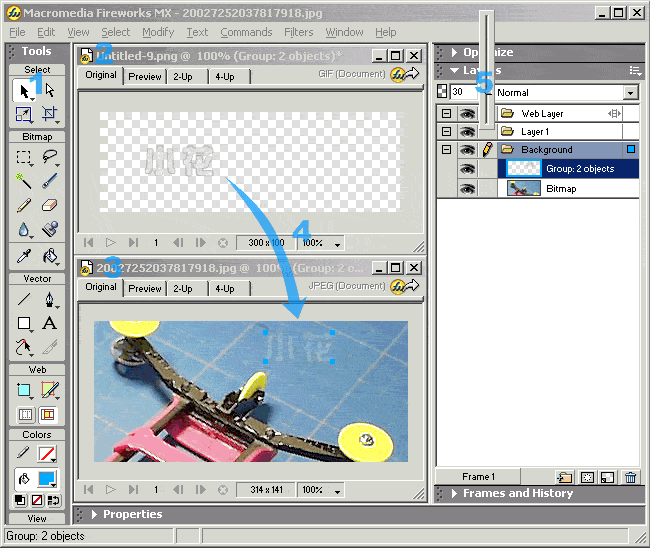Screen dimensions: 650x548
Task: Select the Pen tool
Action: [50, 299]
